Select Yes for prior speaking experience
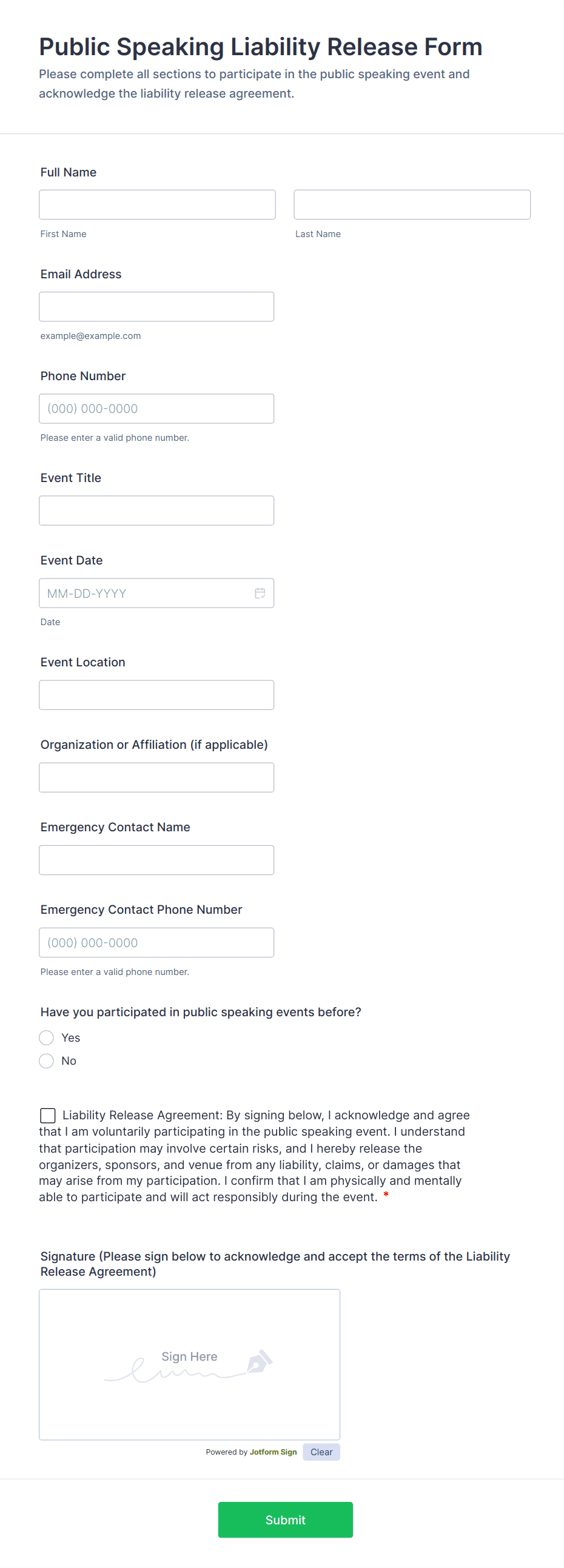Screen dimensions: 564x1568 (47, 1037)
